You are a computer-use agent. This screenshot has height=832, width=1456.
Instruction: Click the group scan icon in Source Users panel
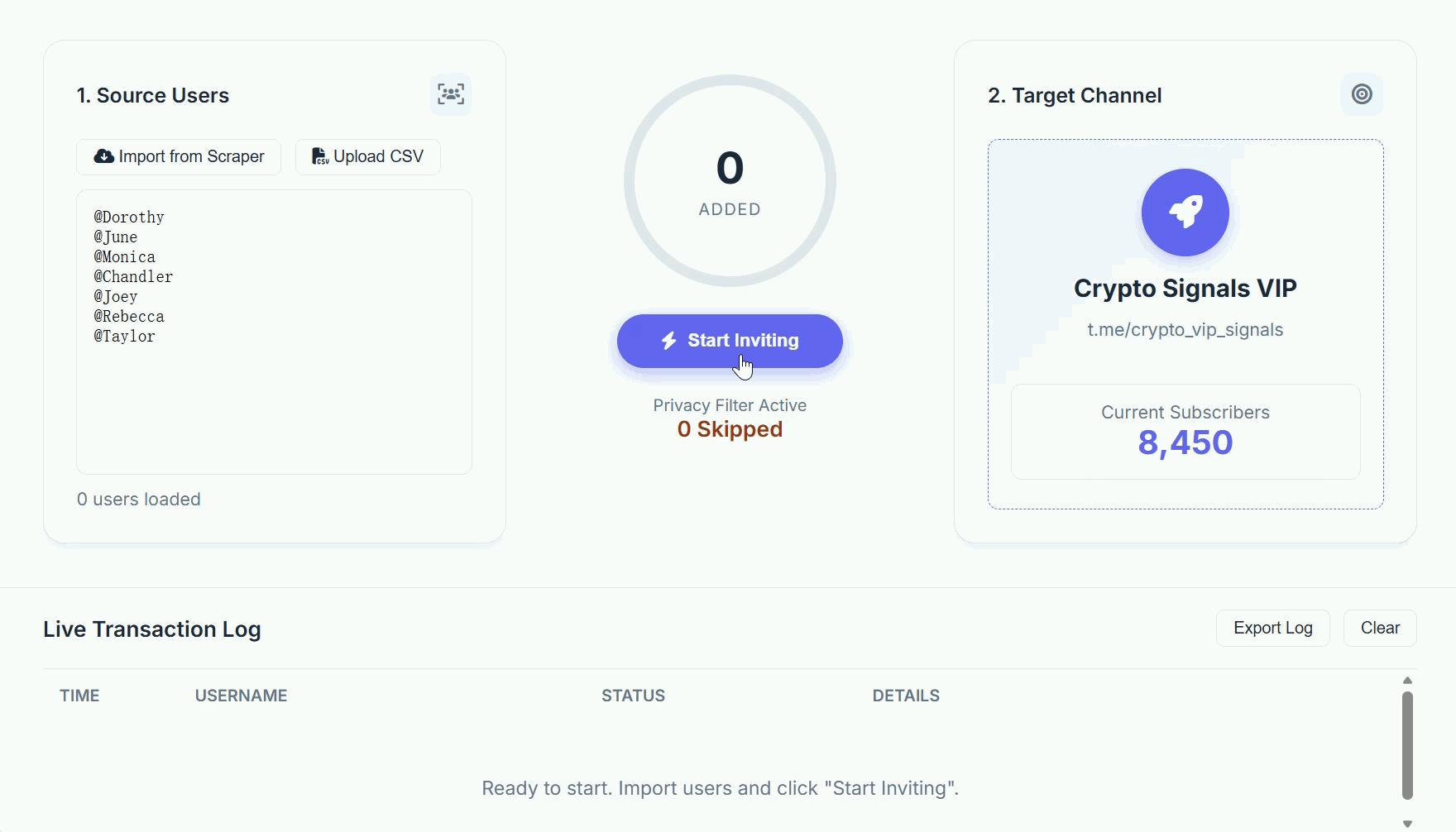tap(450, 94)
